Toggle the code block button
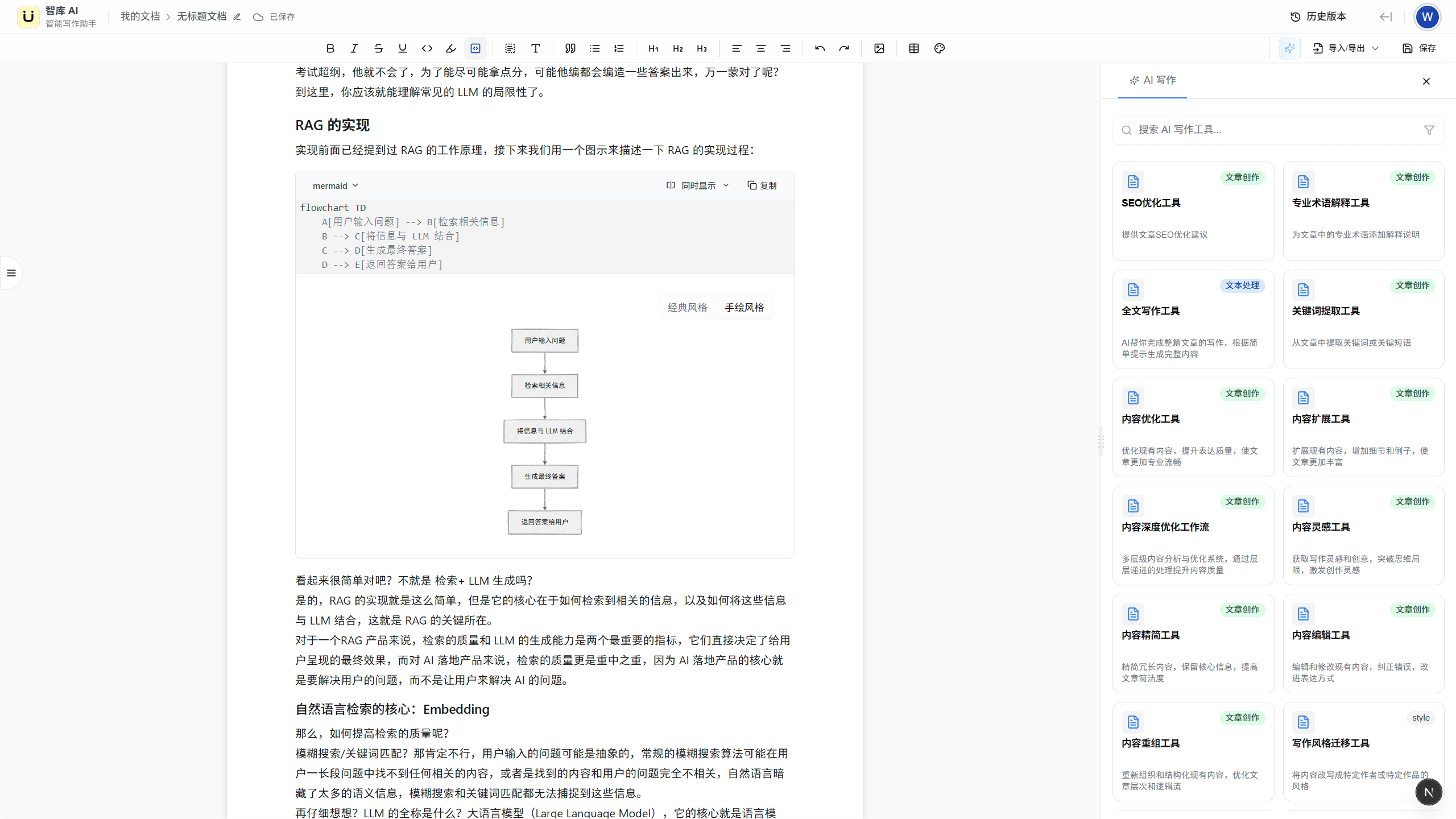Screen dimensions: 1456x819 click(x=475, y=48)
